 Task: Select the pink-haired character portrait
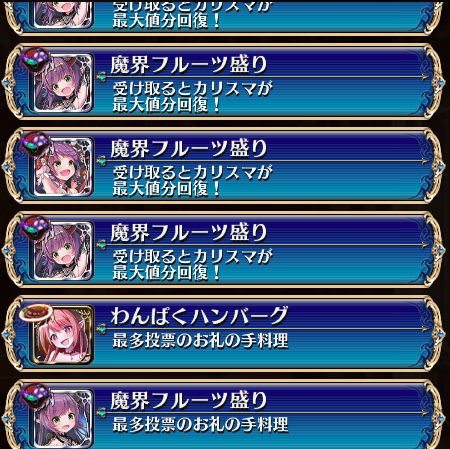tap(63, 334)
